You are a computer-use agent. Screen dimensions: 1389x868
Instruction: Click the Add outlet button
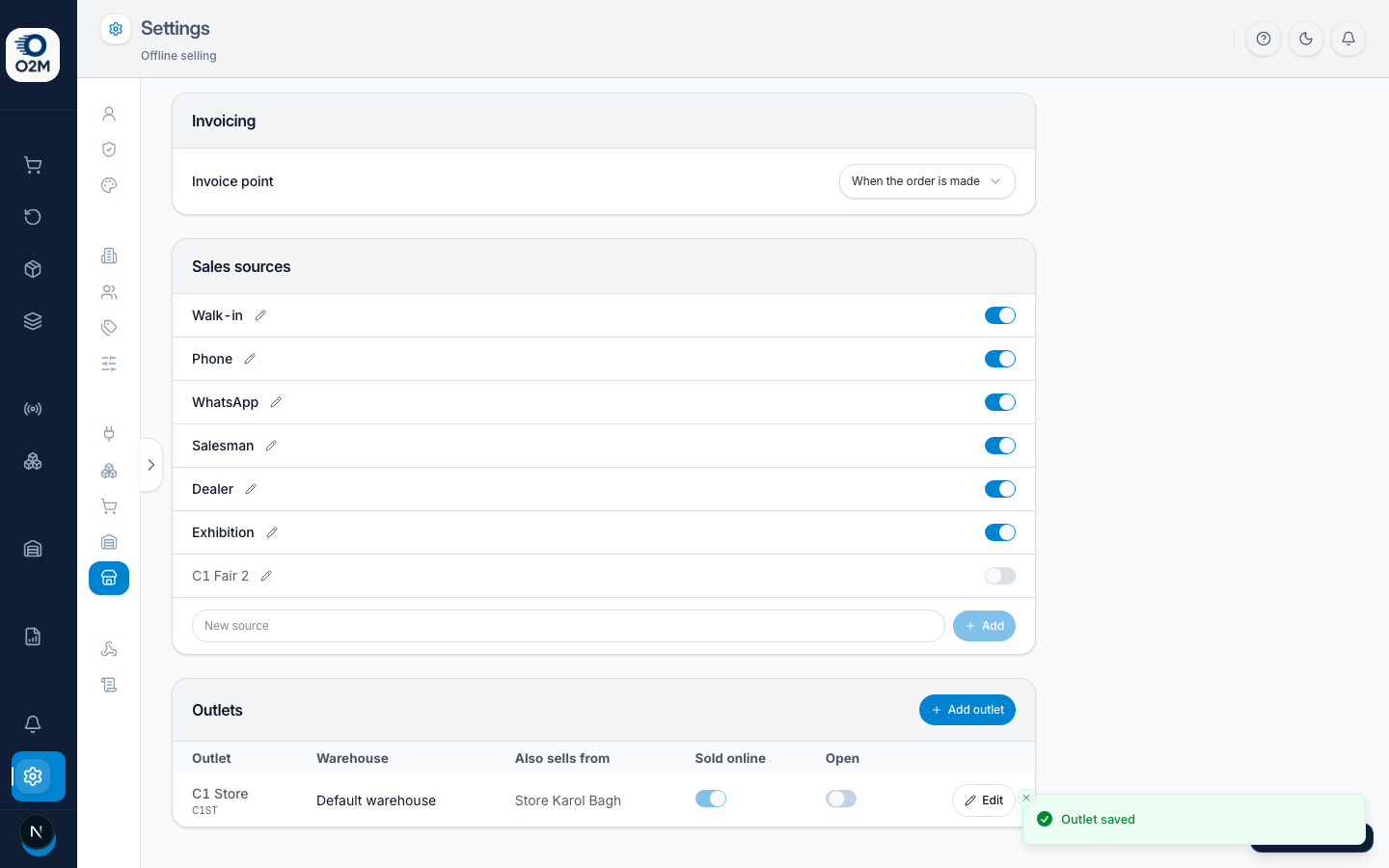point(967,710)
